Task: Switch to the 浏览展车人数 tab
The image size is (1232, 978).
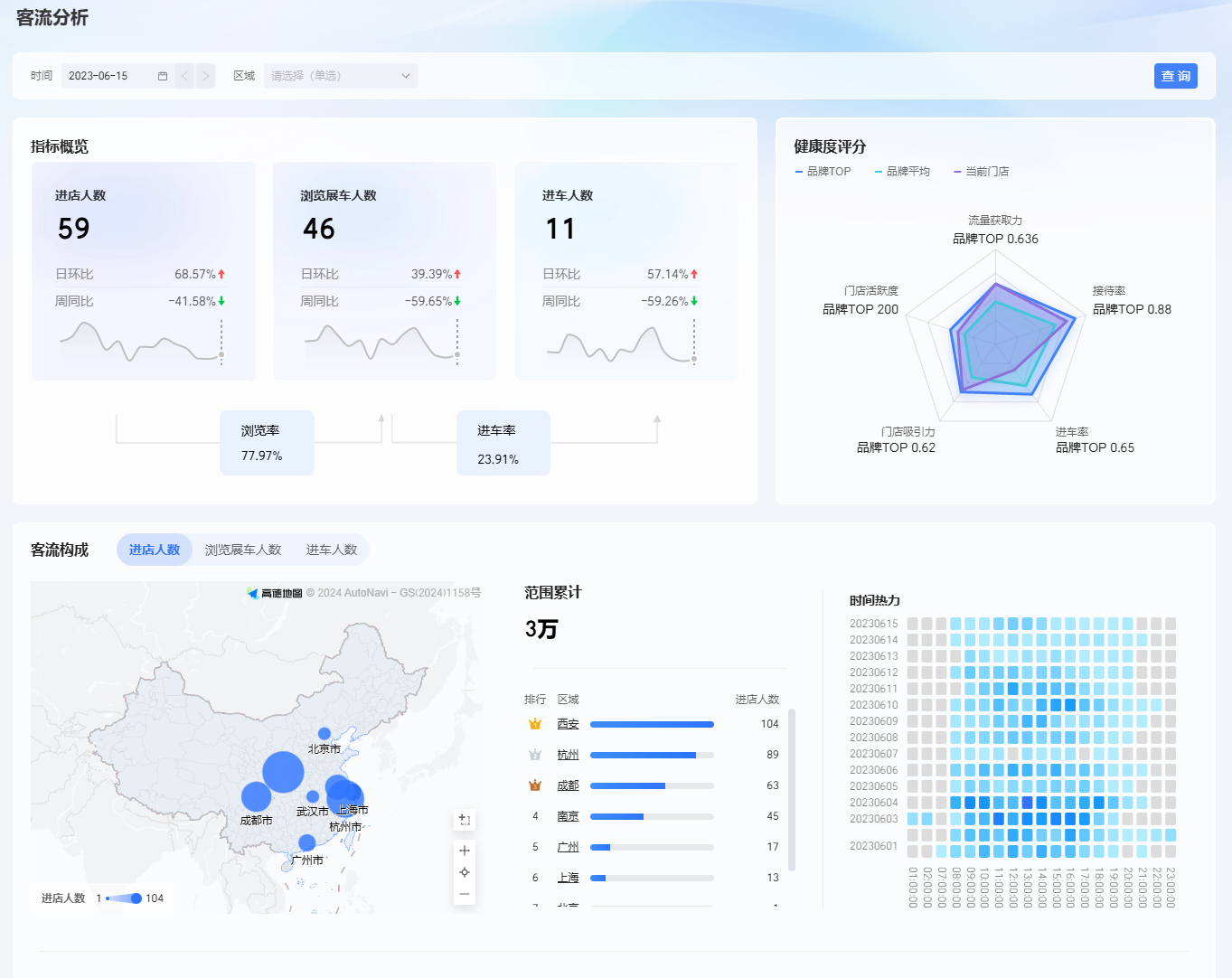Action: 243,550
